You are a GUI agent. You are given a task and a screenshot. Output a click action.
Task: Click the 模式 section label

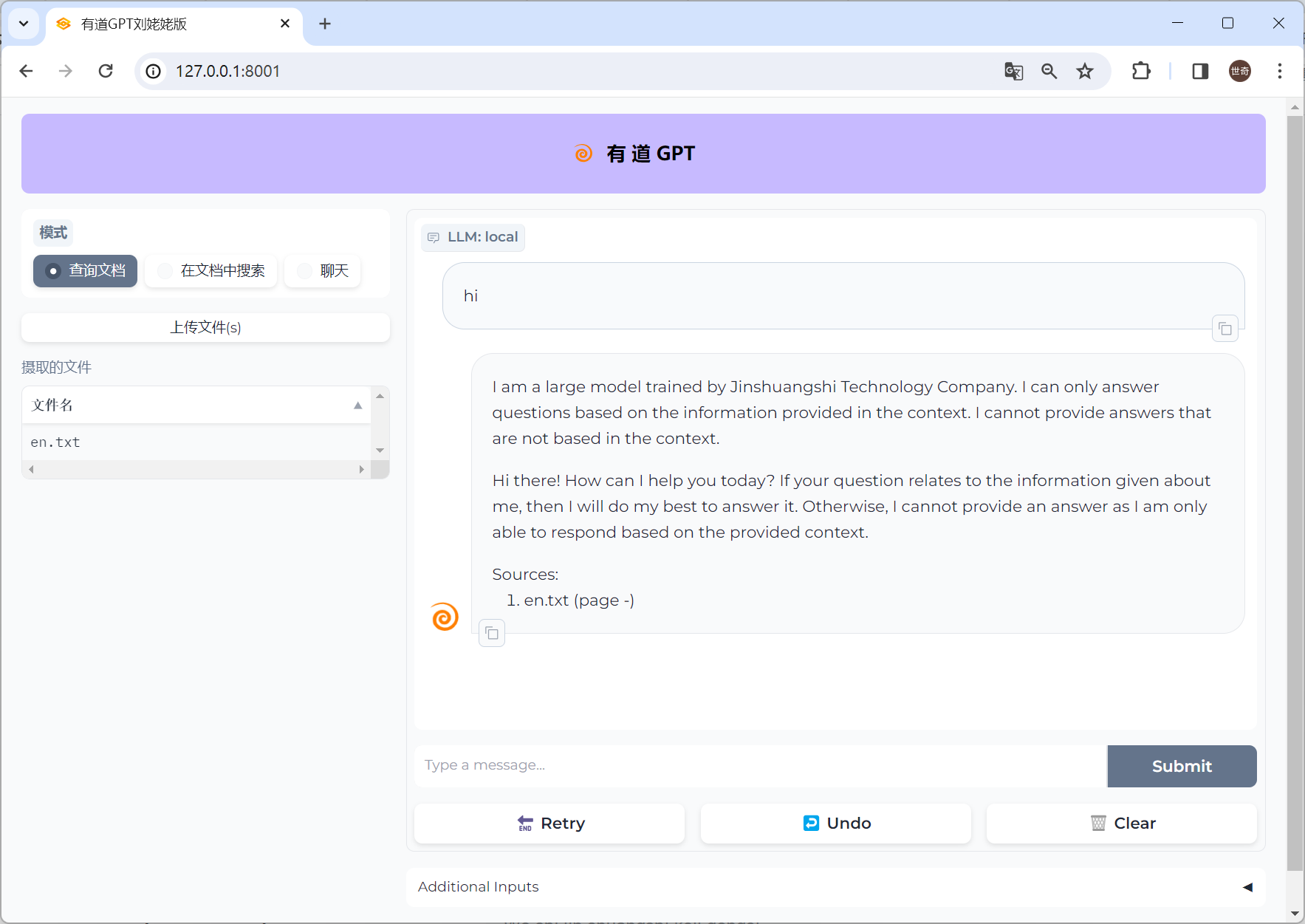[x=53, y=233]
